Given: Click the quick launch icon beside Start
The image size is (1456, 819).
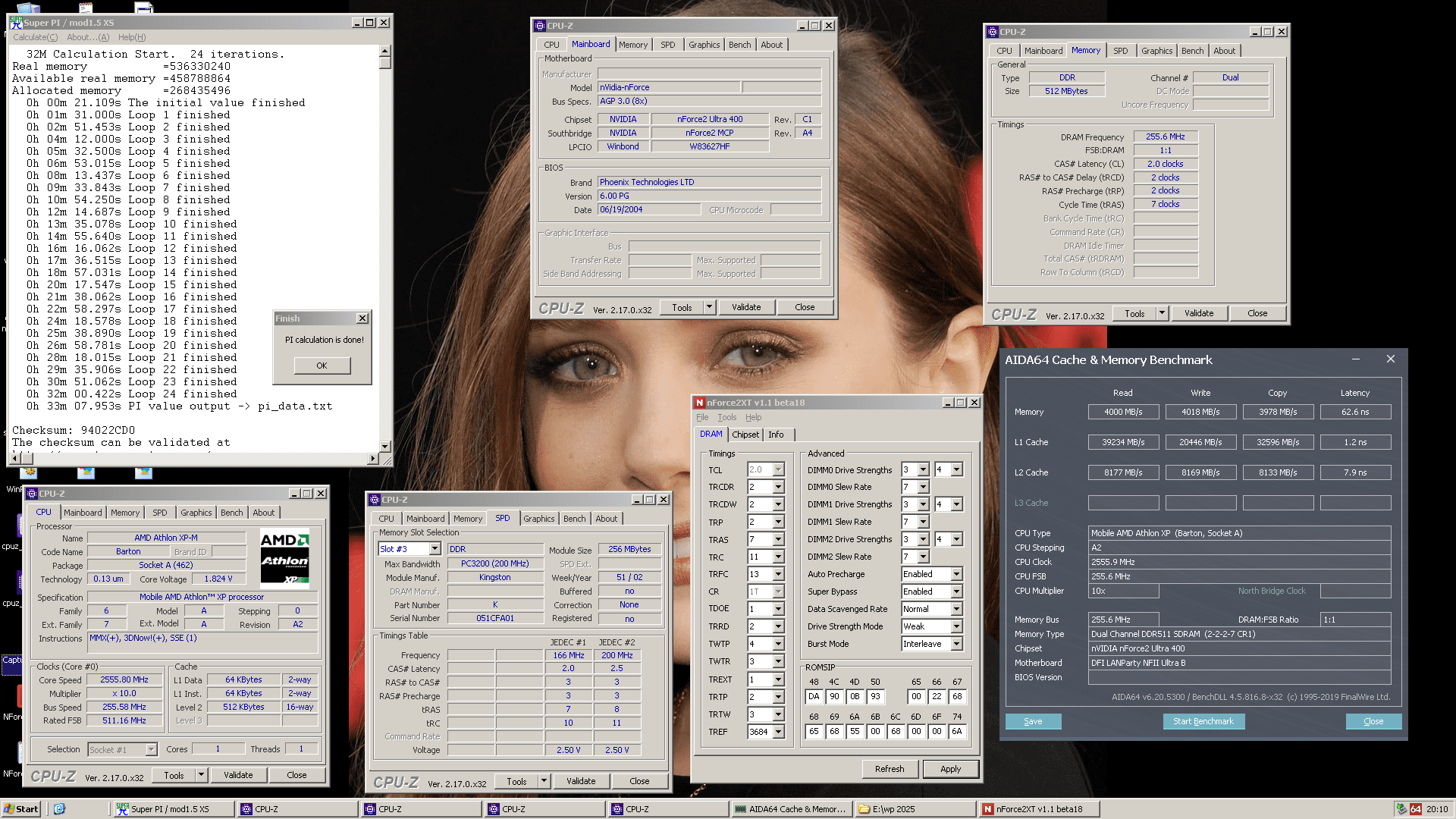Looking at the screenshot, I should click(x=60, y=809).
